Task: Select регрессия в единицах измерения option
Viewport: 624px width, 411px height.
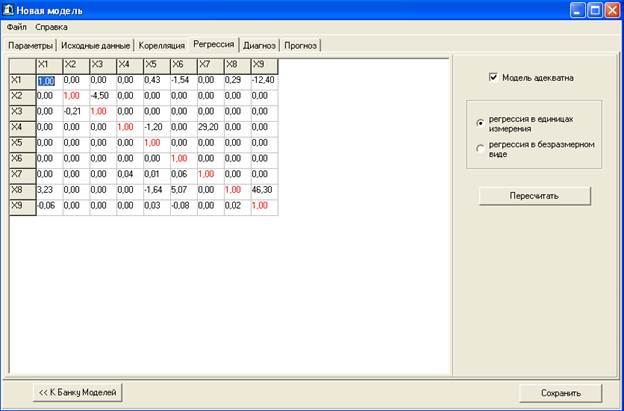Action: (480, 123)
